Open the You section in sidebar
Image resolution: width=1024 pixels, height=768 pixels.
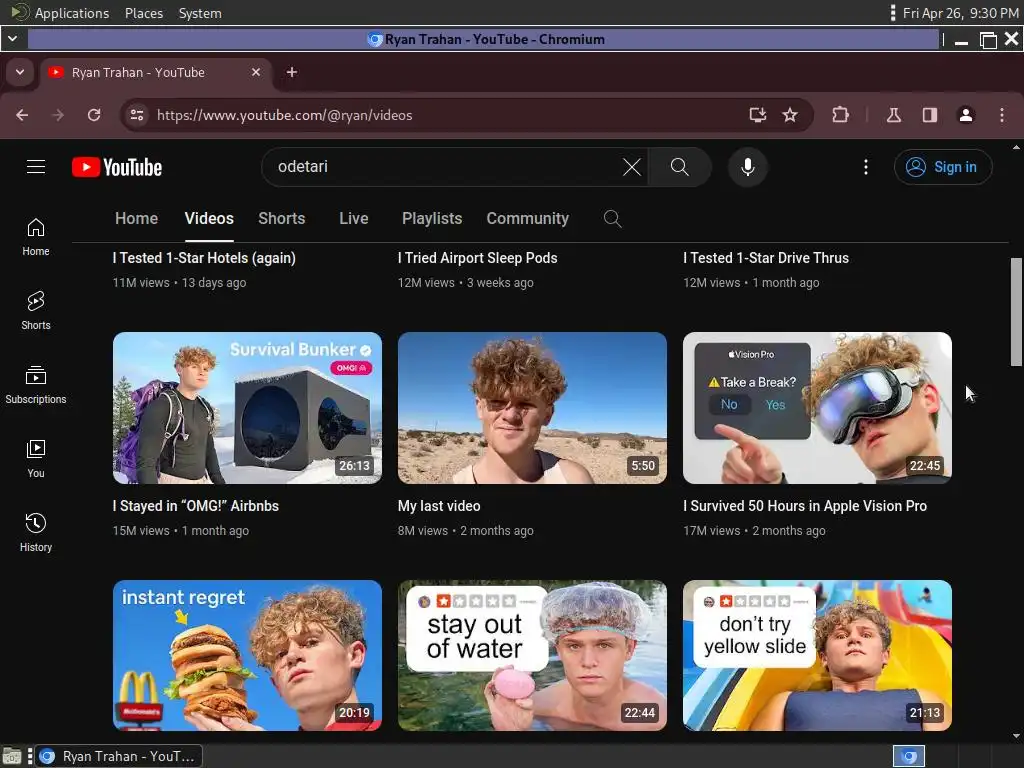pyautogui.click(x=36, y=459)
